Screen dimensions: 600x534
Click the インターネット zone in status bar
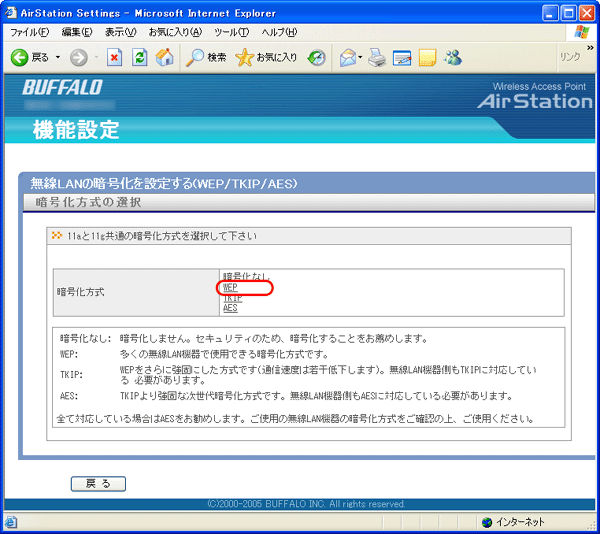[x=518, y=522]
